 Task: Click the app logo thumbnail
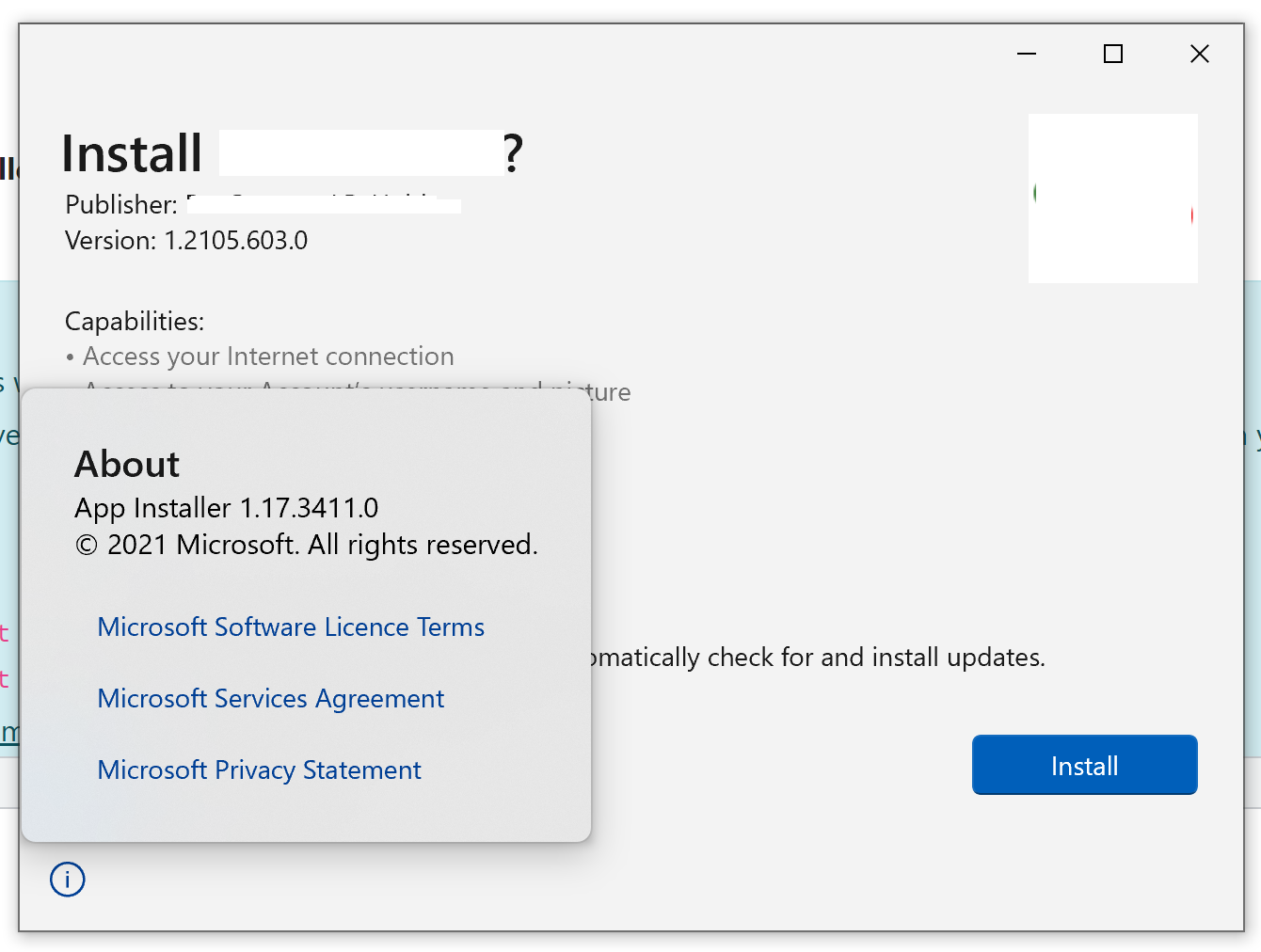pyautogui.click(x=1113, y=198)
